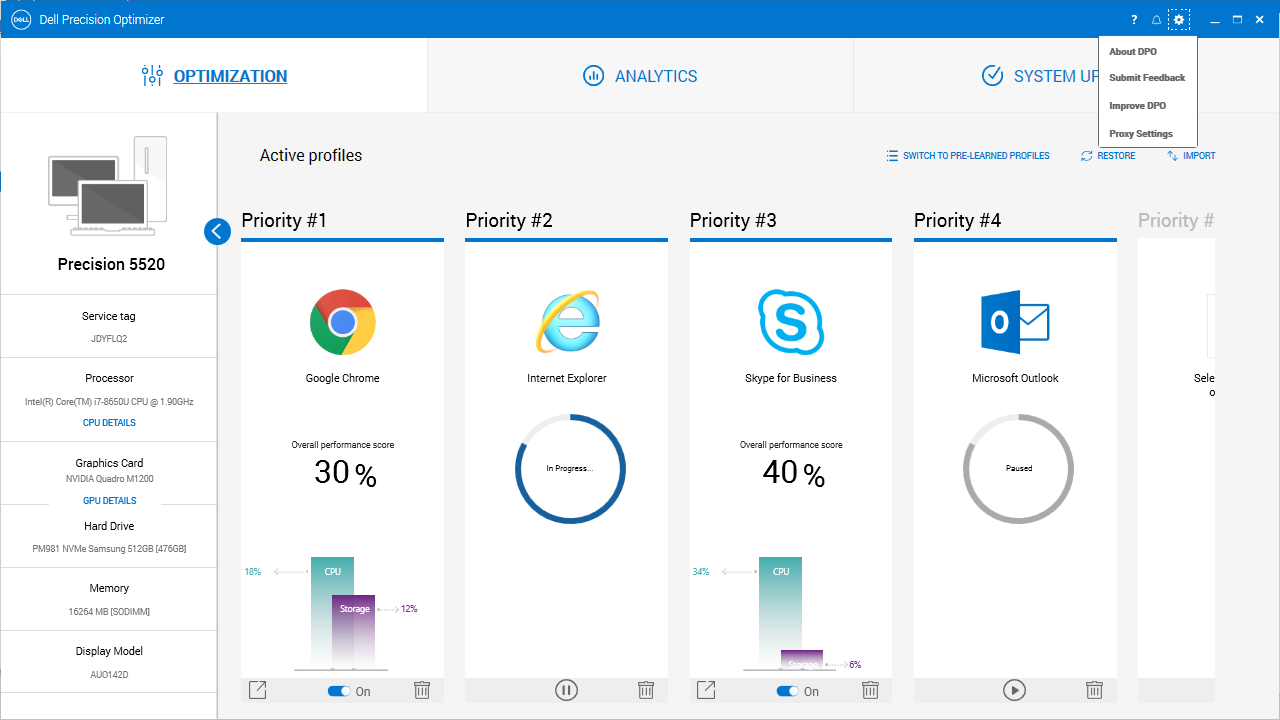Open the CPU Details link

coord(109,423)
